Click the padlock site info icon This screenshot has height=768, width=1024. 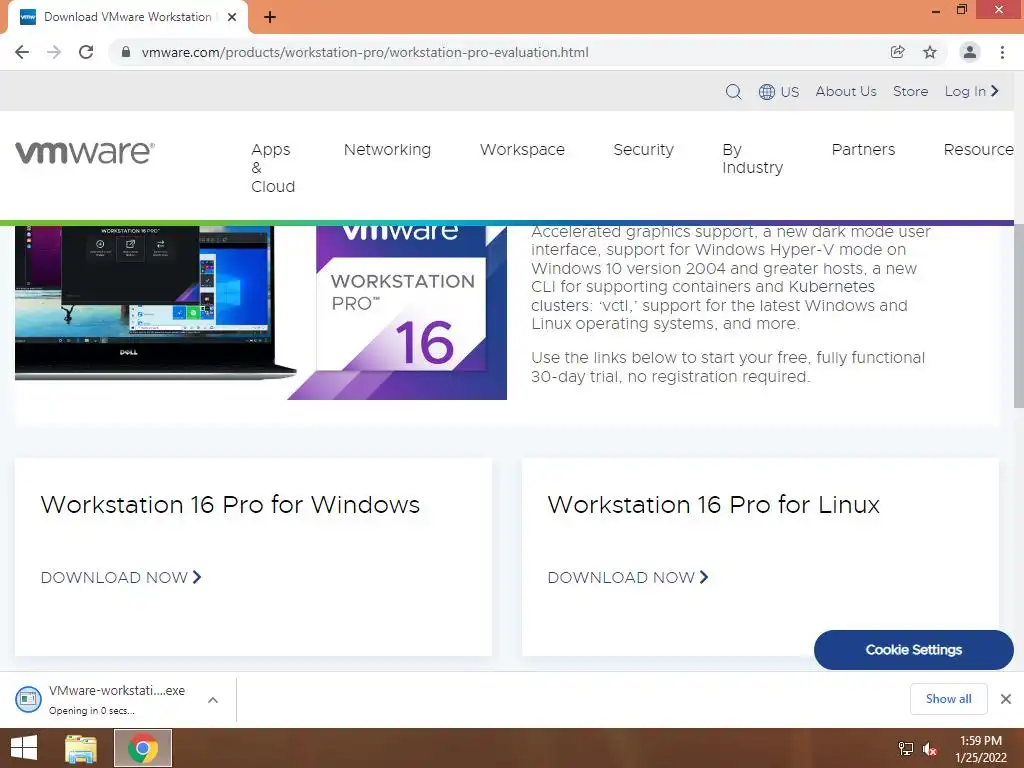[126, 52]
